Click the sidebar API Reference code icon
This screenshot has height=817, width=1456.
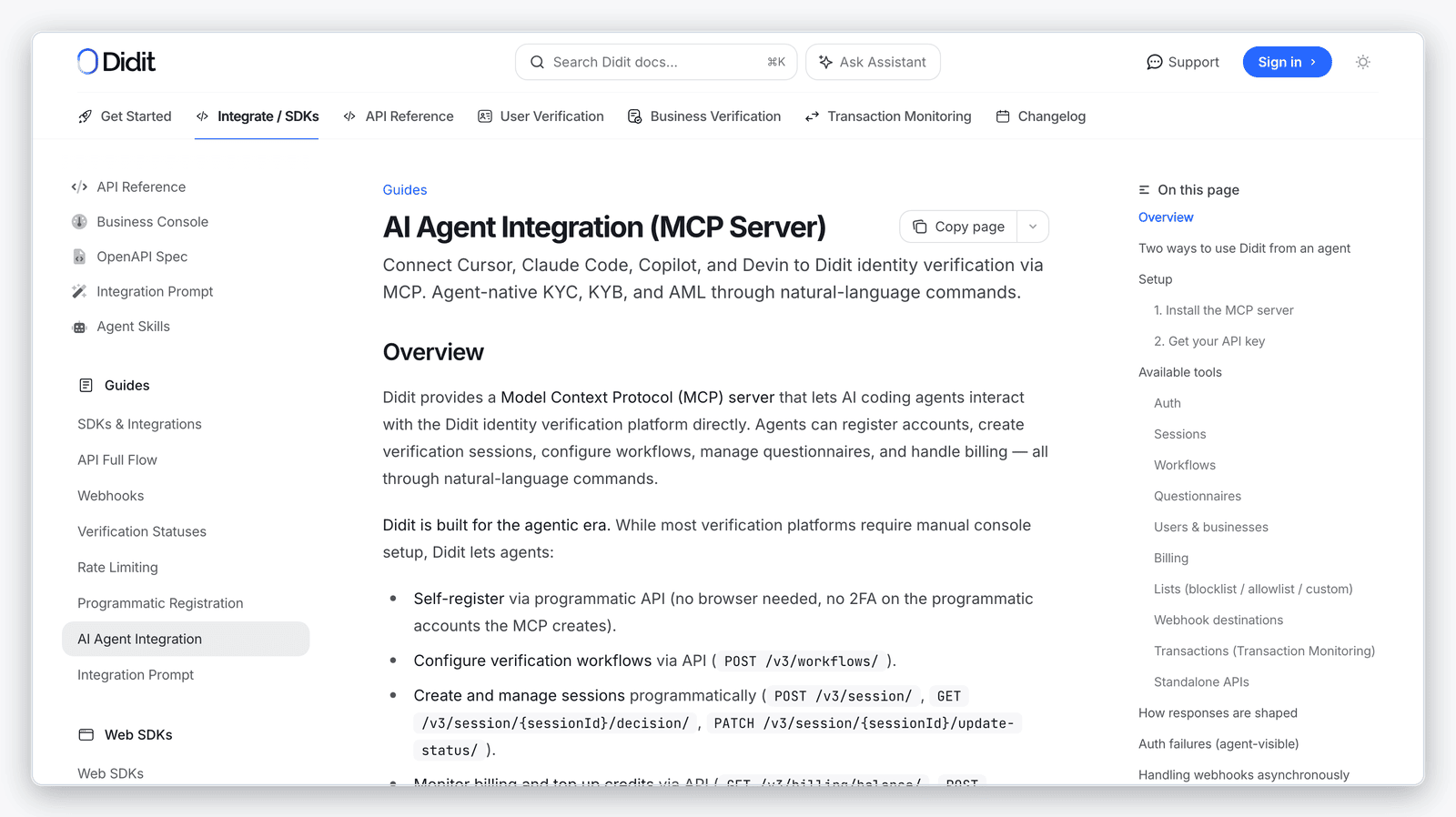pos(79,187)
